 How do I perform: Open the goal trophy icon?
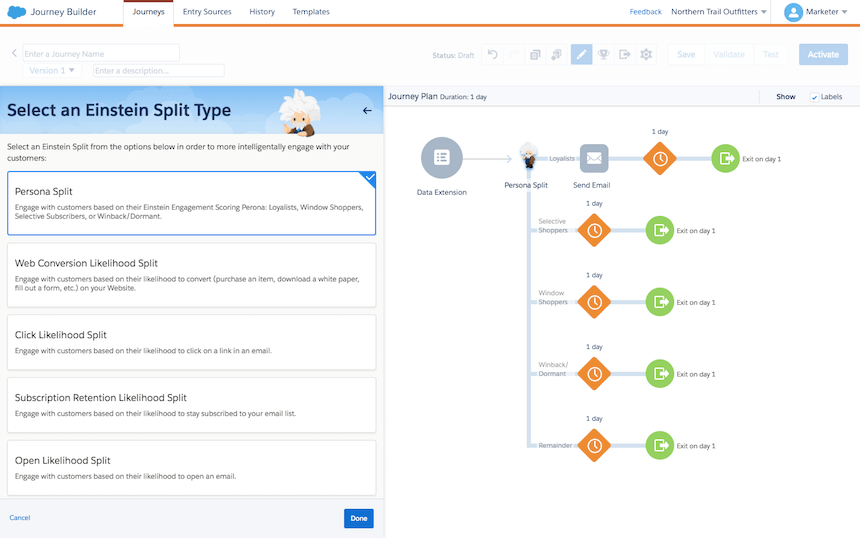(x=603, y=54)
